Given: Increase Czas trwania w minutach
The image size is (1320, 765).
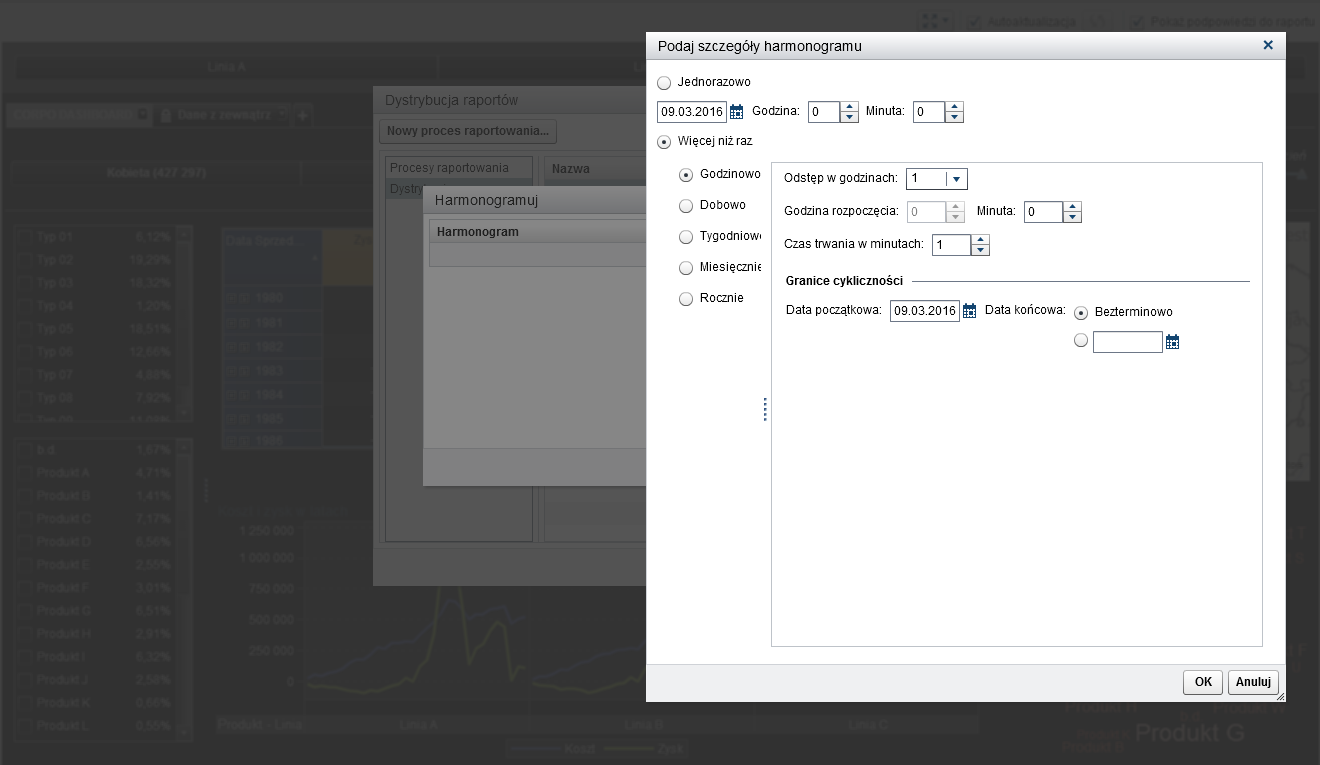Looking at the screenshot, I should (980, 240).
